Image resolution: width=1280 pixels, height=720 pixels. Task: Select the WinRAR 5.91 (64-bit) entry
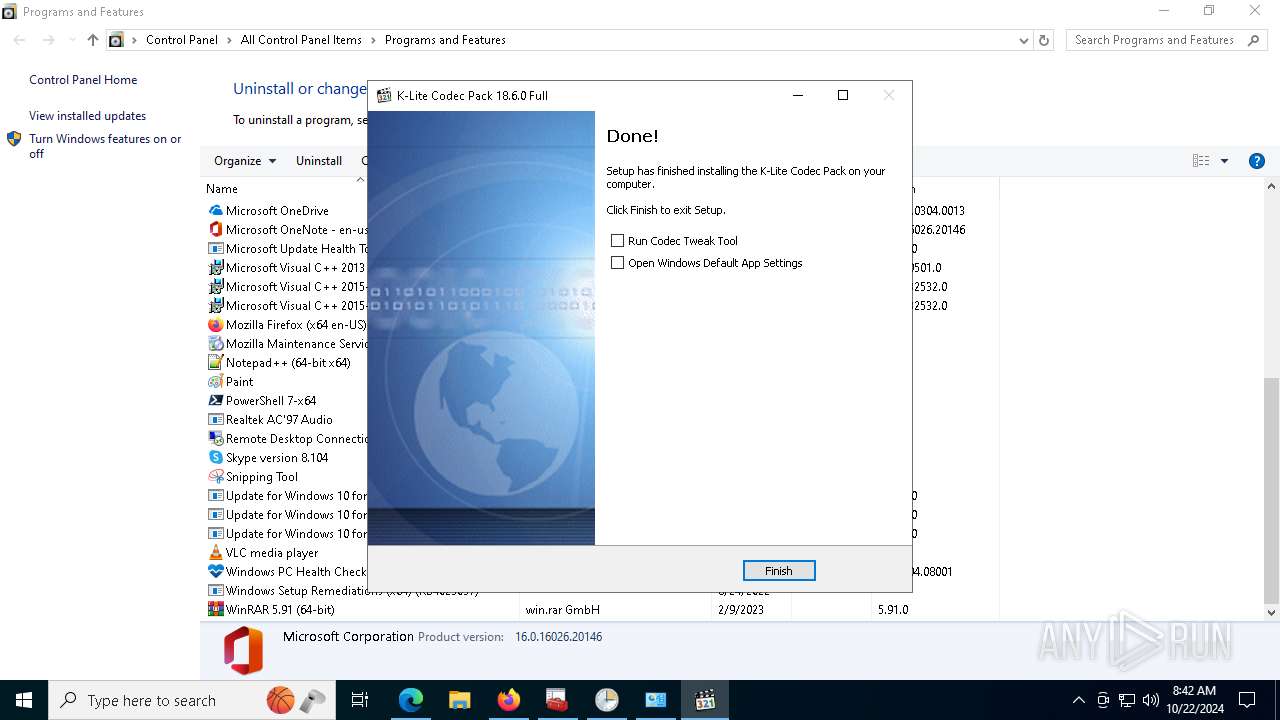coord(280,610)
